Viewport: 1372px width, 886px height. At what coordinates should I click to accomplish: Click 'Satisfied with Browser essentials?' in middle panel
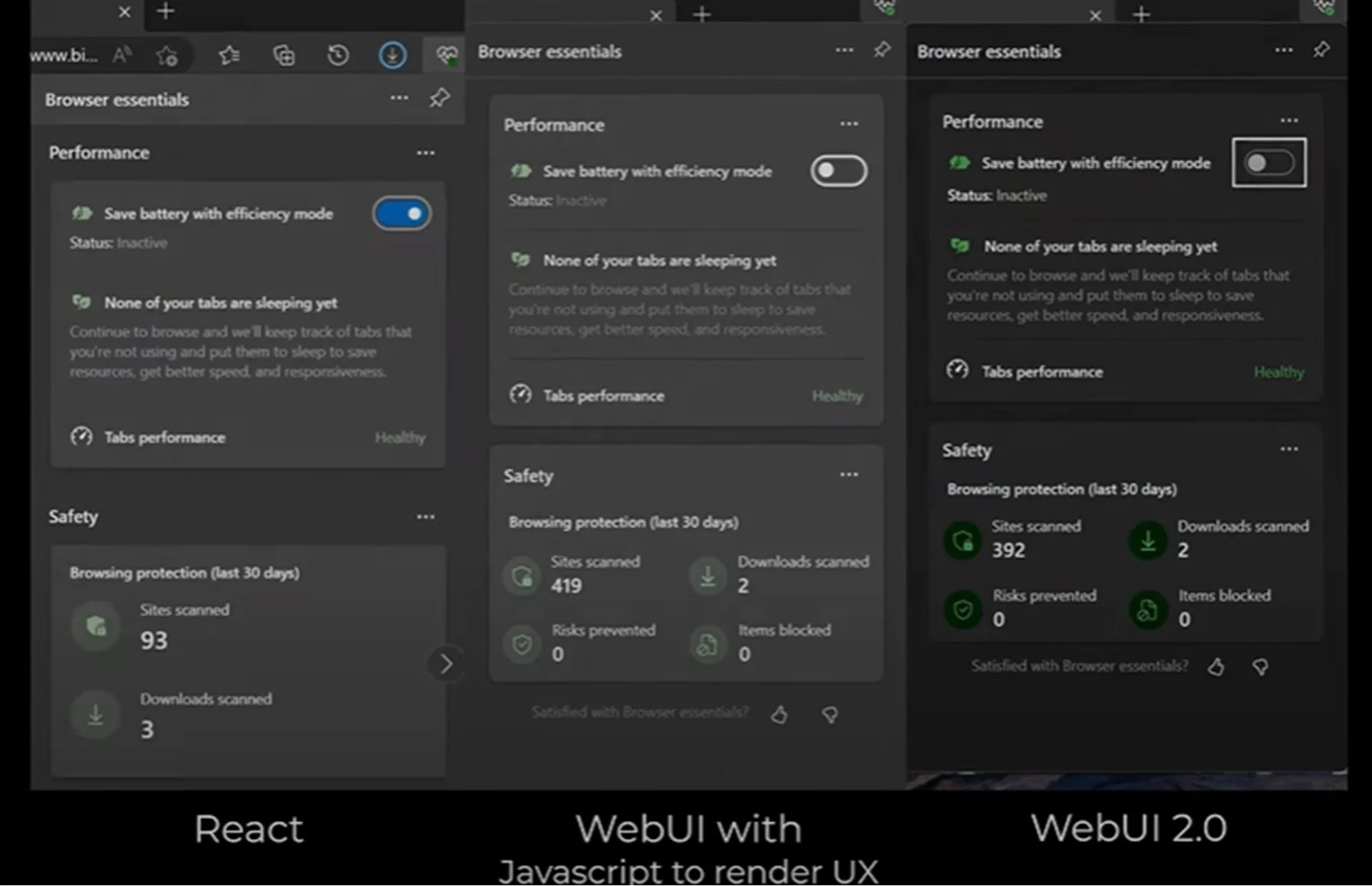[640, 712]
